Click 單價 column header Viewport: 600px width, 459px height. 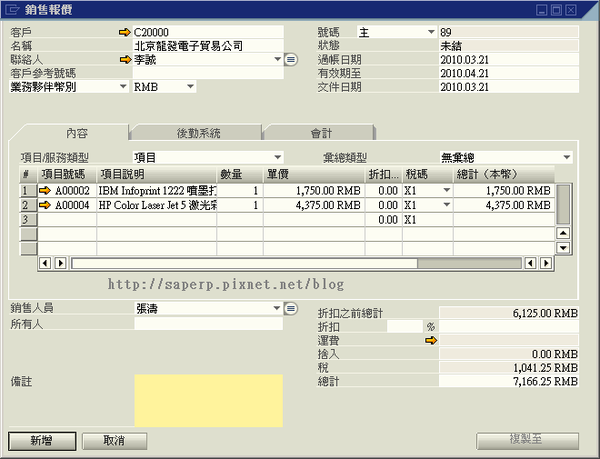pyautogui.click(x=314, y=174)
